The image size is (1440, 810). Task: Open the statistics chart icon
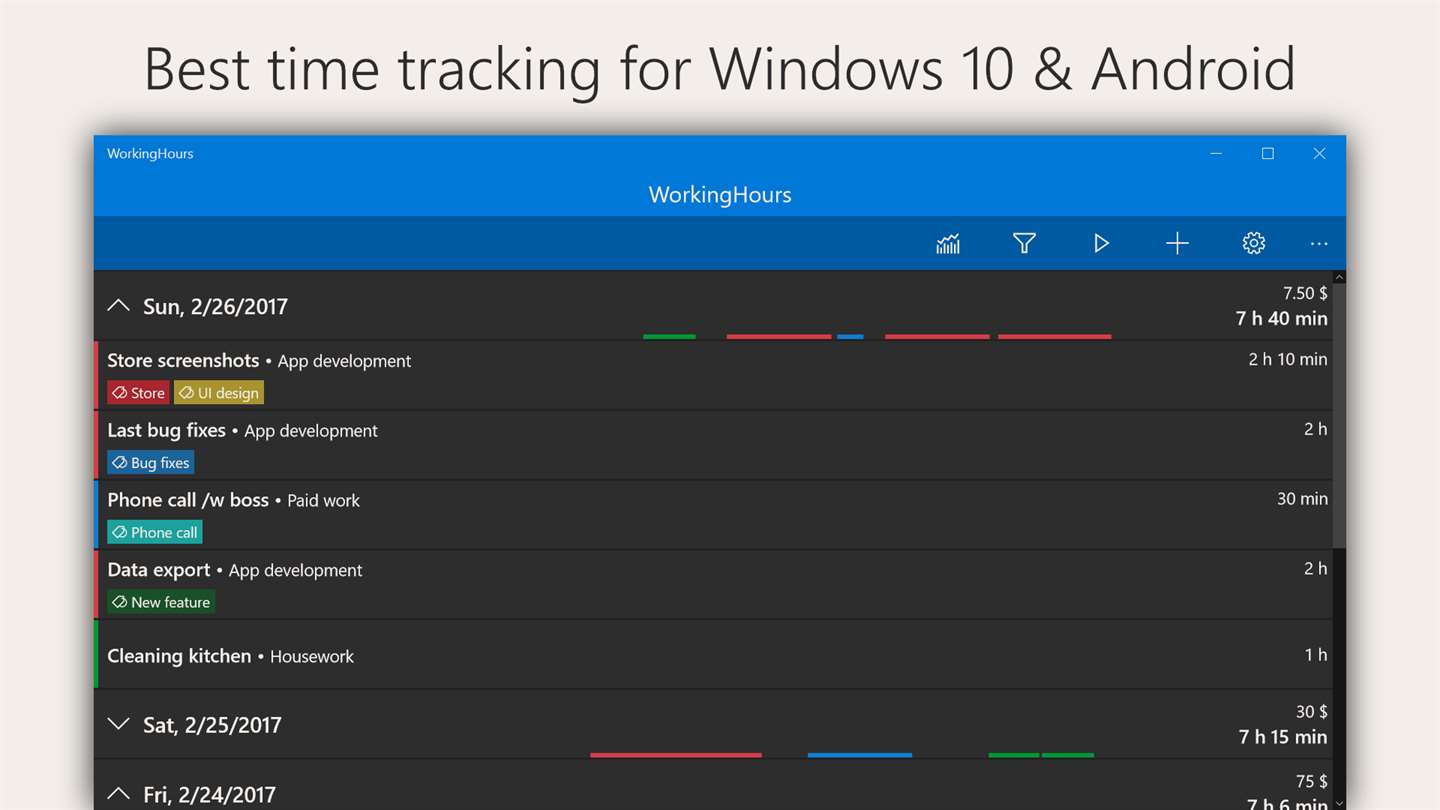(x=948, y=243)
